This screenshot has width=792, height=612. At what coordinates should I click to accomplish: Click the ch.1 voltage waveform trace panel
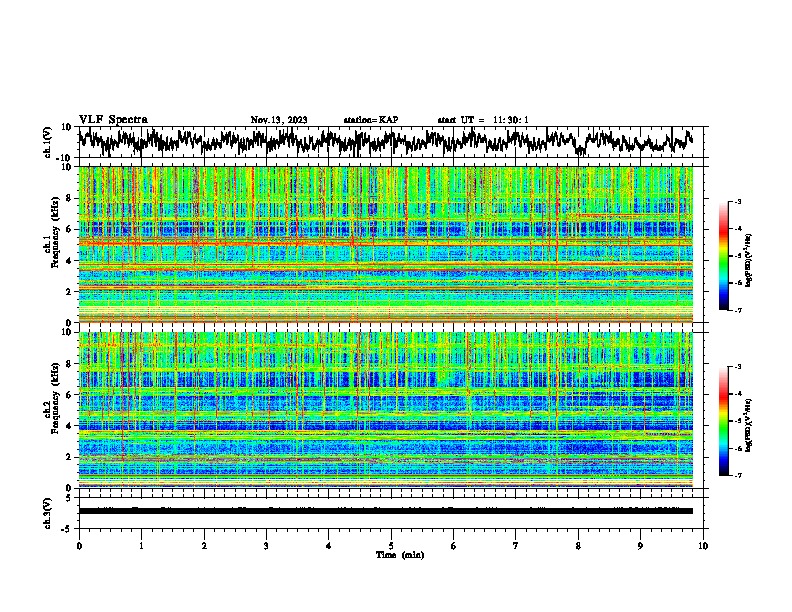[x=393, y=142]
